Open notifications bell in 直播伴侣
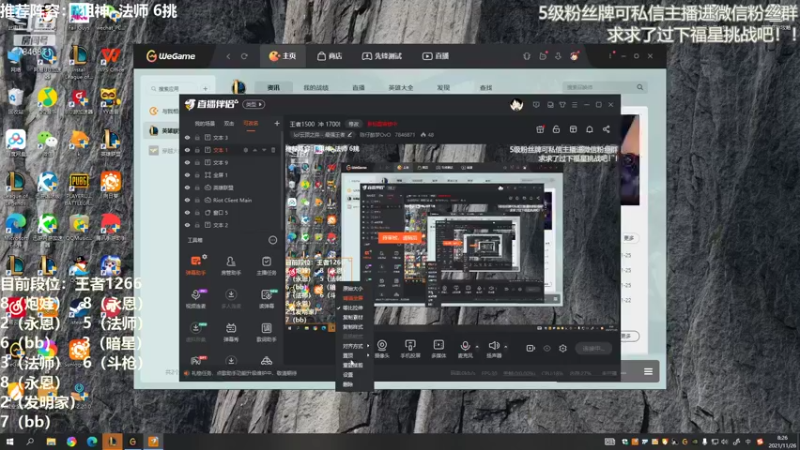This screenshot has height=450, width=800. point(589,129)
